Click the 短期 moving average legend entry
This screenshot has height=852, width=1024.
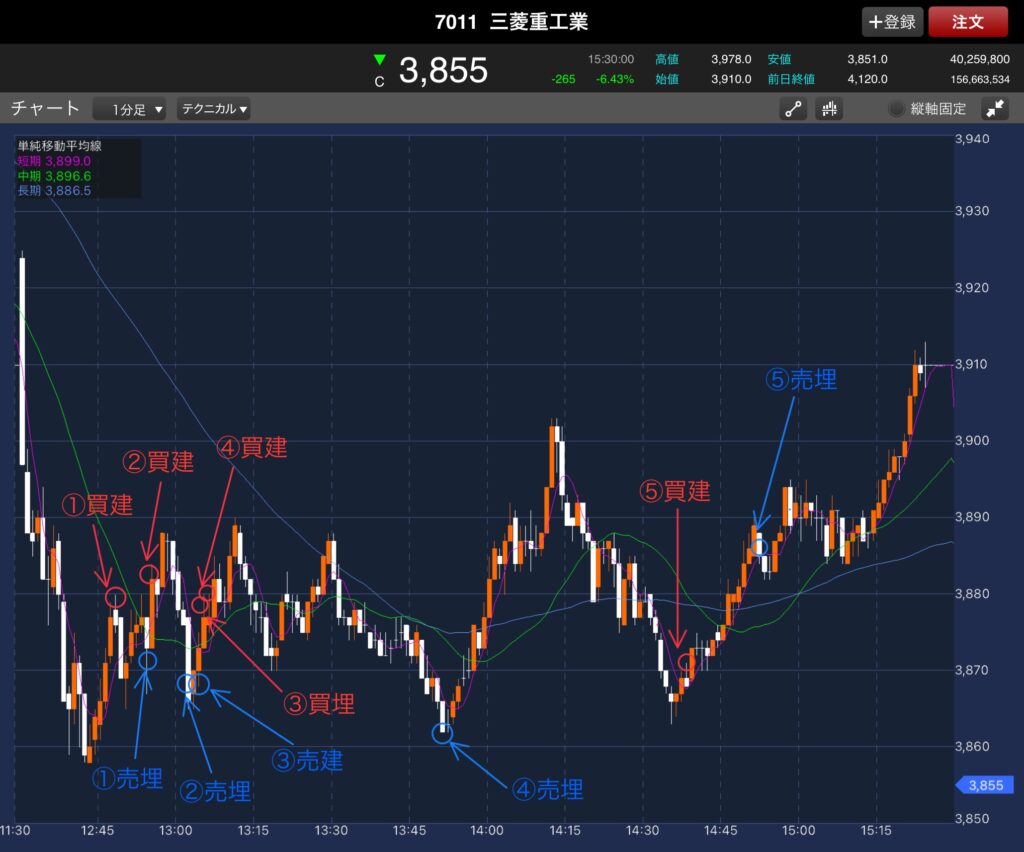pos(54,160)
